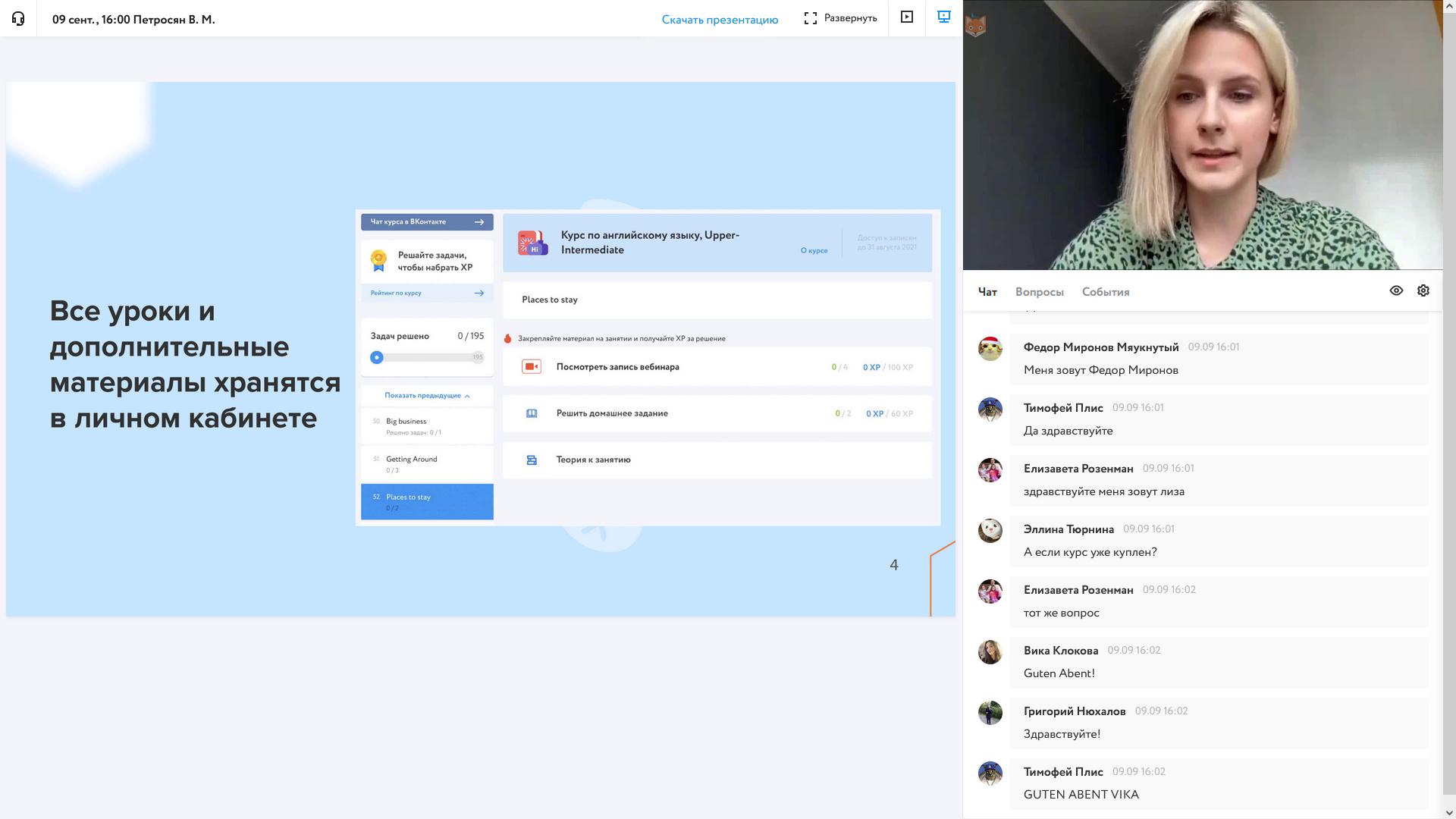
Task: Select Places to stay lesson item
Action: point(426,501)
